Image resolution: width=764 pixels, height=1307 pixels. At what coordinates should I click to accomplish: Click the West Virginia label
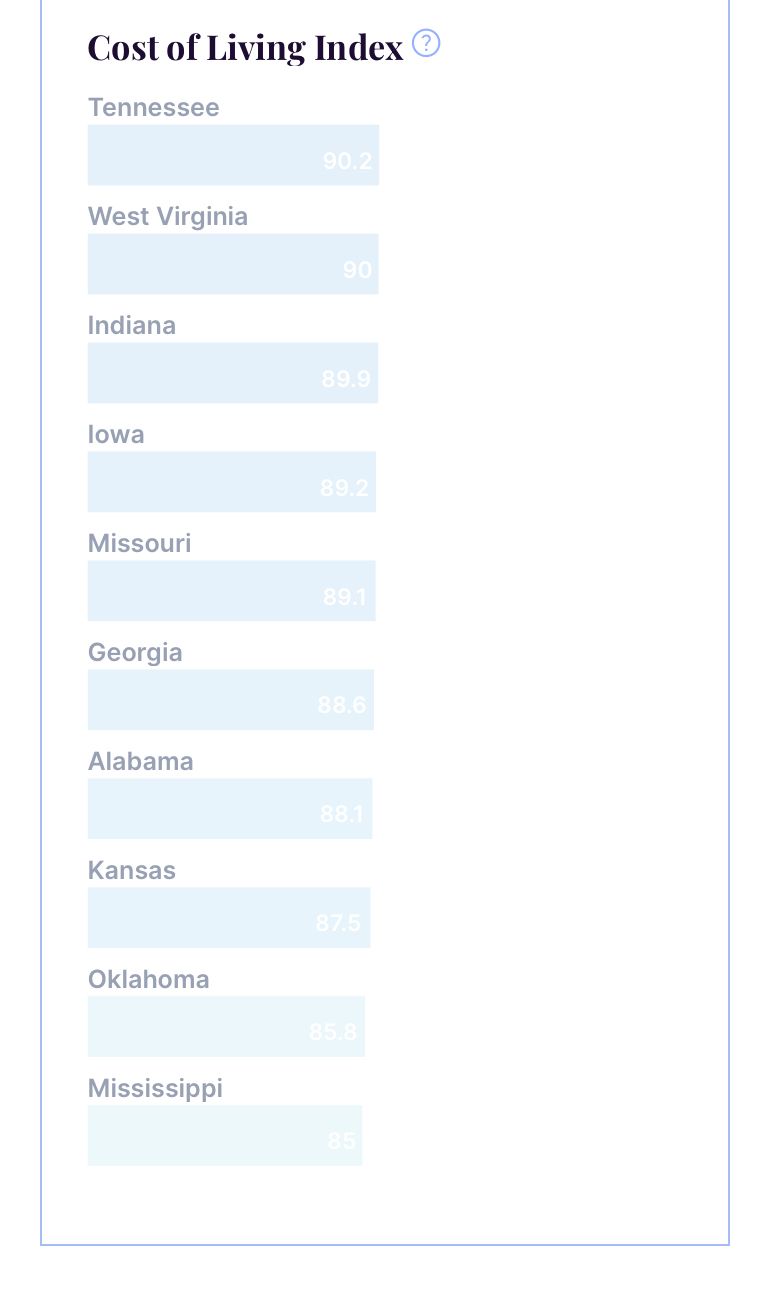coord(168,217)
